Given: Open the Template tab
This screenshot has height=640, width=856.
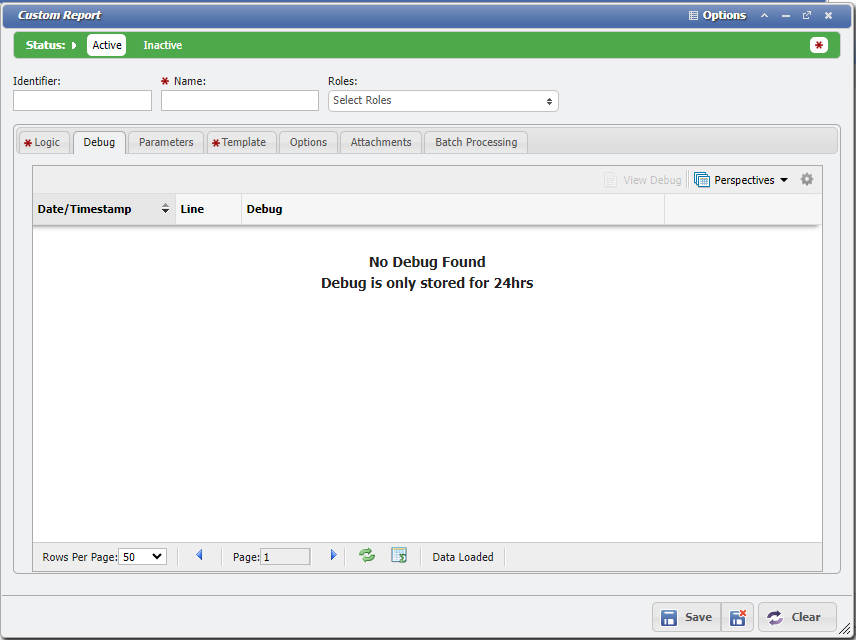Looking at the screenshot, I should (x=241, y=142).
